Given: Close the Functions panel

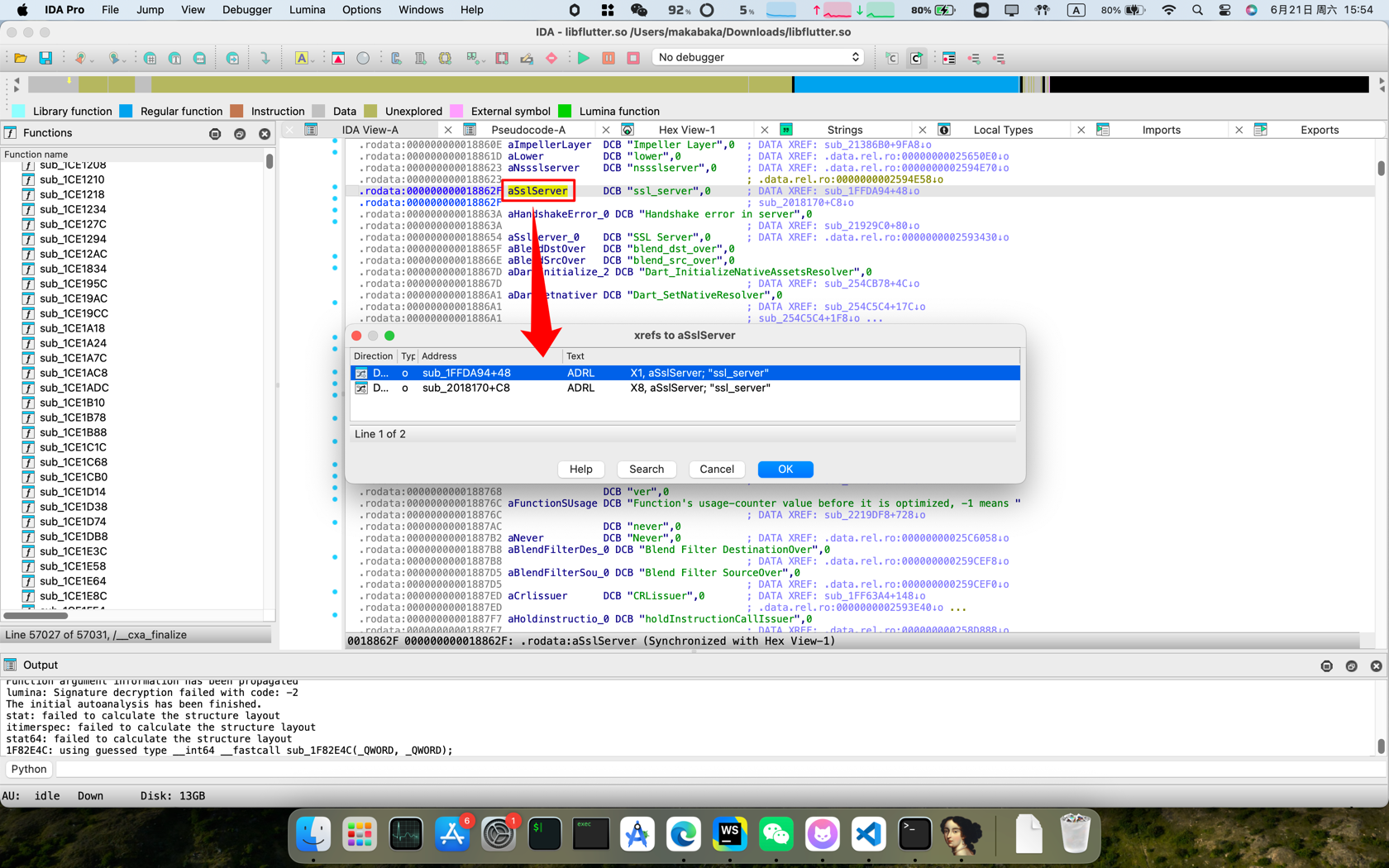Looking at the screenshot, I should 265,133.
